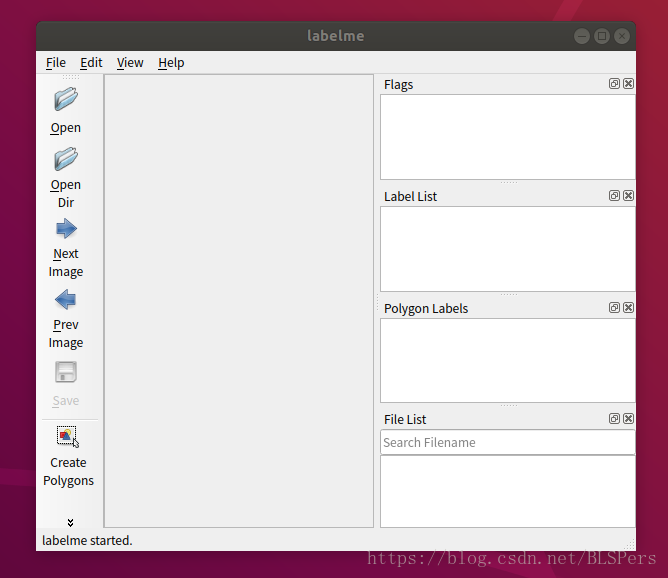
Task: Click the window resize grip corner
Action: (630, 545)
